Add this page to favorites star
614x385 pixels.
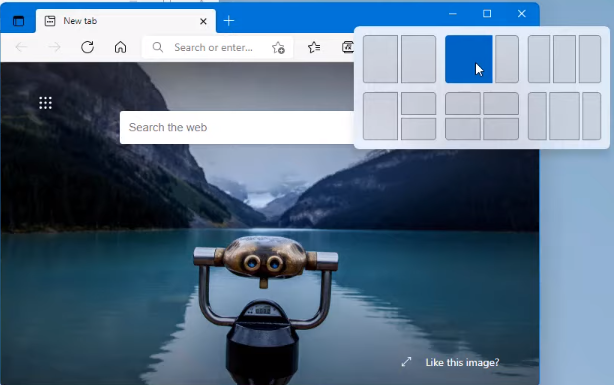tap(278, 48)
